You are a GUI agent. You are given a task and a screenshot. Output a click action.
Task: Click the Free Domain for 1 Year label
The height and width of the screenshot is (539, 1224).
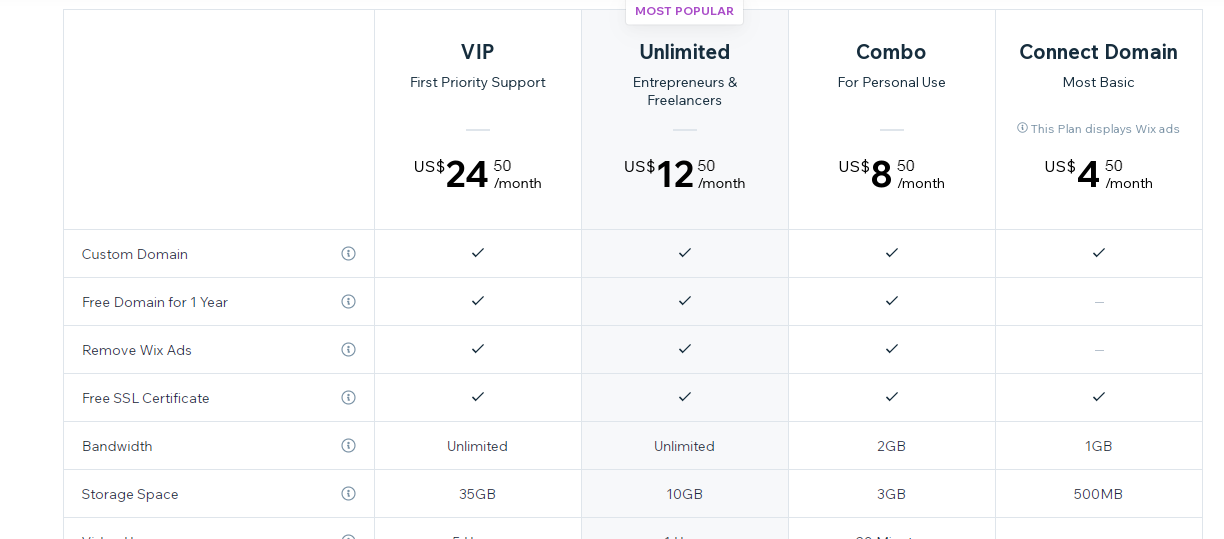coord(155,302)
